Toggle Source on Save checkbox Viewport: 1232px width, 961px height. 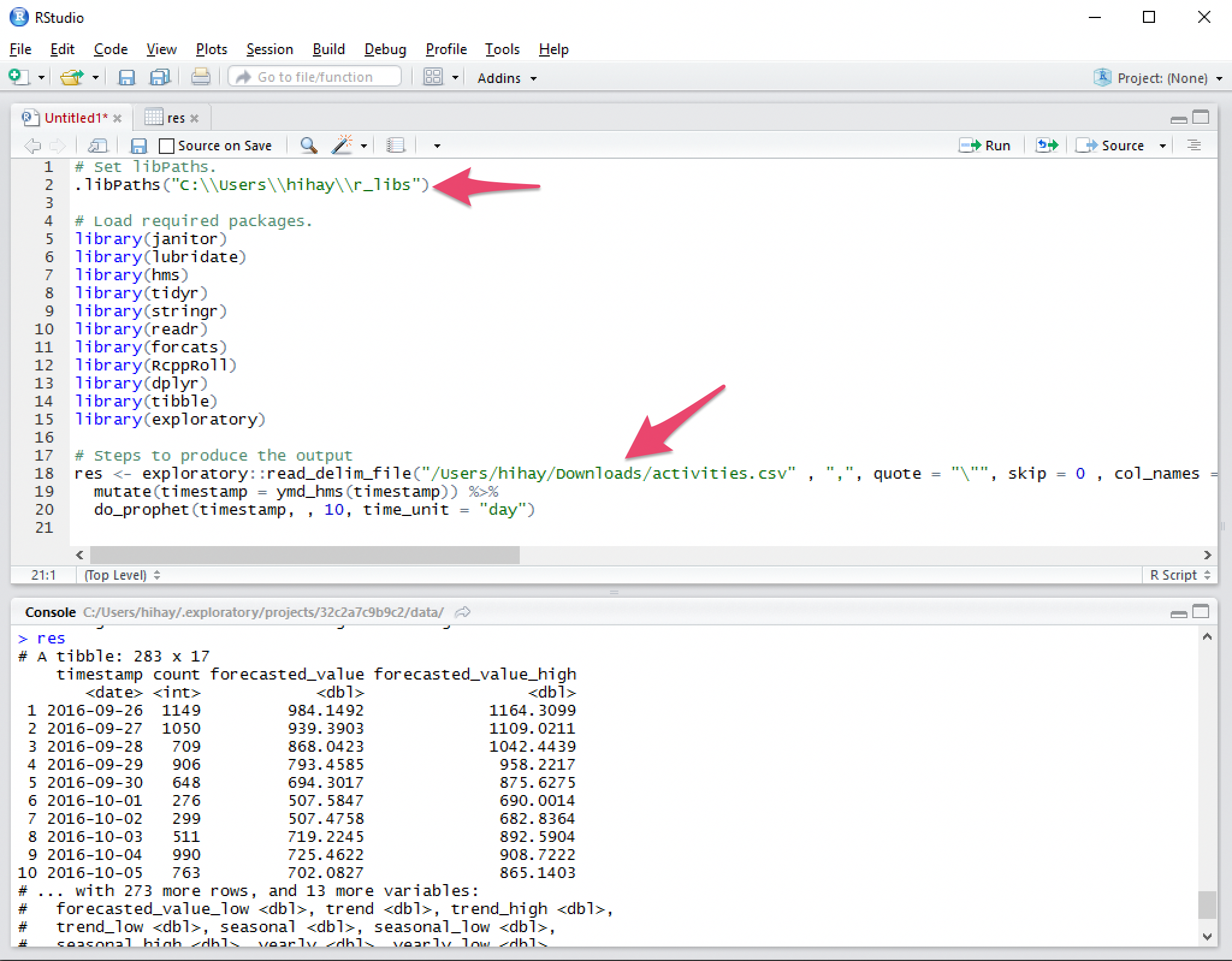167,146
